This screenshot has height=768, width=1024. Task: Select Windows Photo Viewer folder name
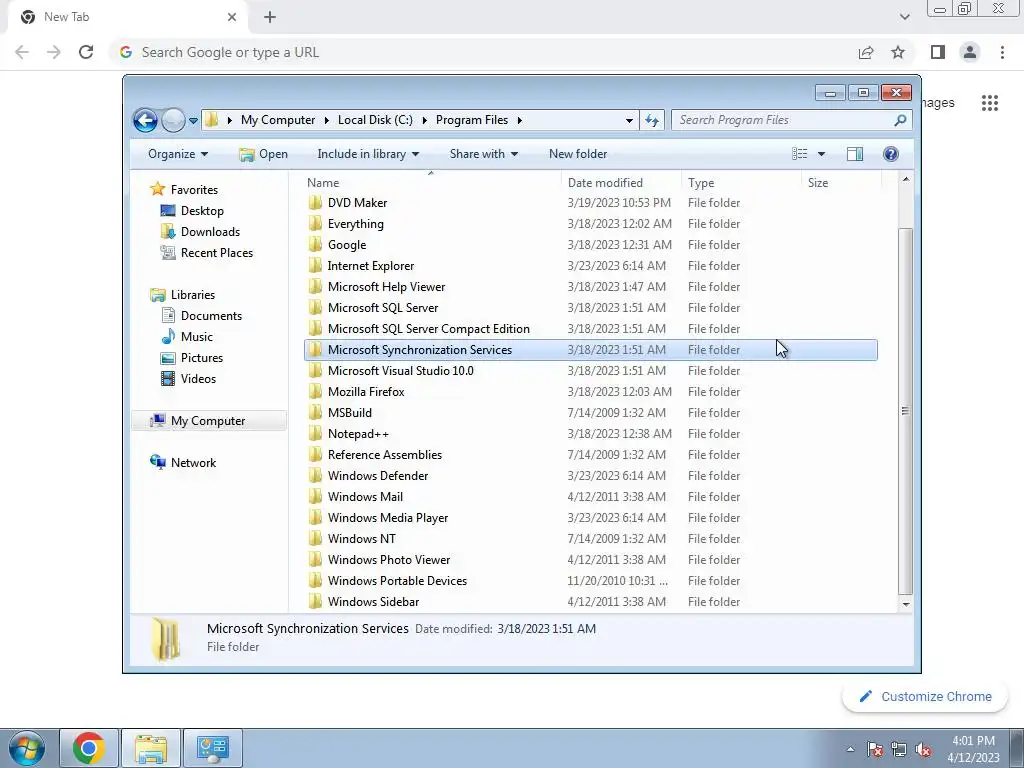click(x=389, y=560)
